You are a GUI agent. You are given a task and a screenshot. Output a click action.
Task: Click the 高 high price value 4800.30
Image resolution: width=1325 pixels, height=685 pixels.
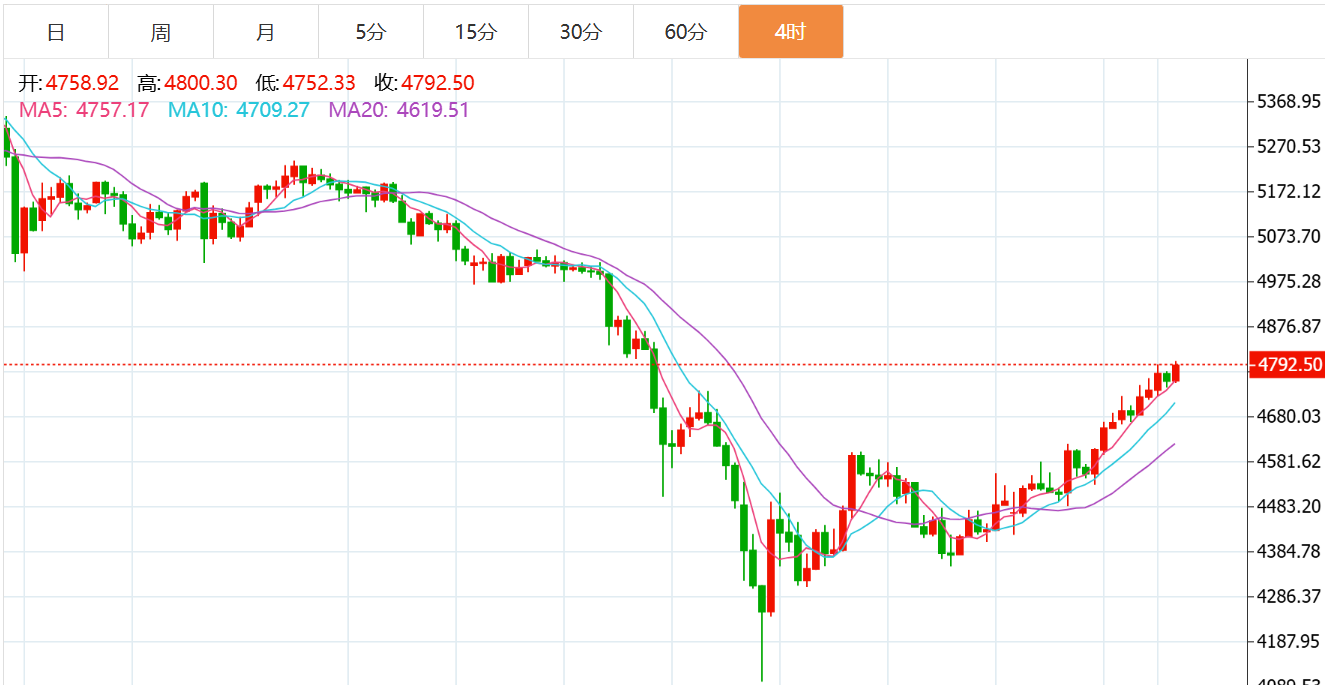[201, 83]
